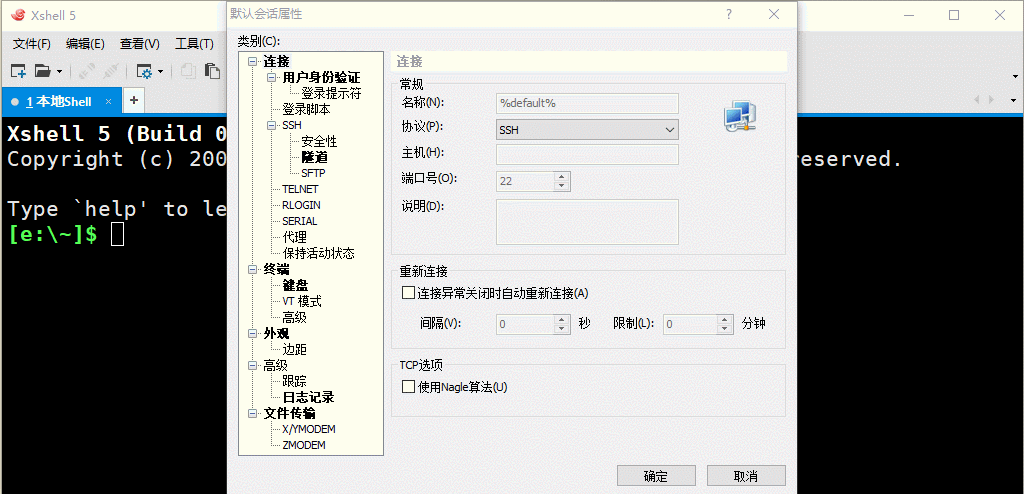Select 代理 in category tree
Screen dimensions: 1024x494
click(x=295, y=237)
